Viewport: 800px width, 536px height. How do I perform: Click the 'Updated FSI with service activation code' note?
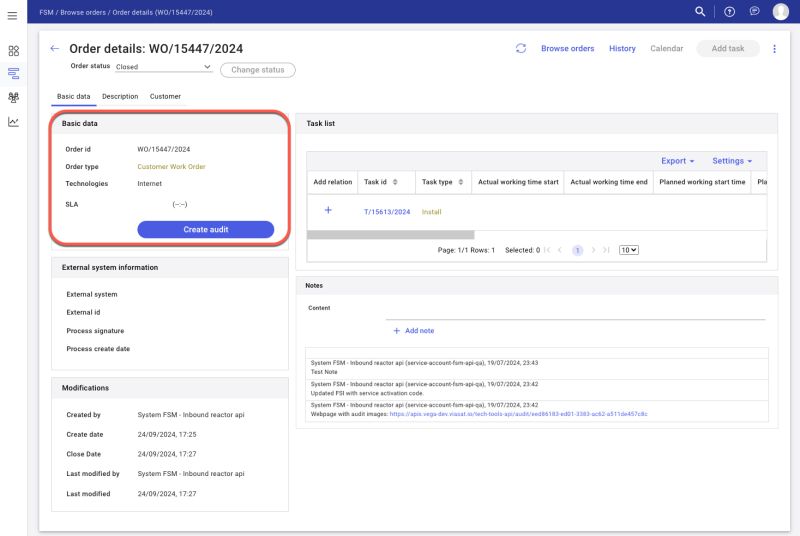point(367,393)
